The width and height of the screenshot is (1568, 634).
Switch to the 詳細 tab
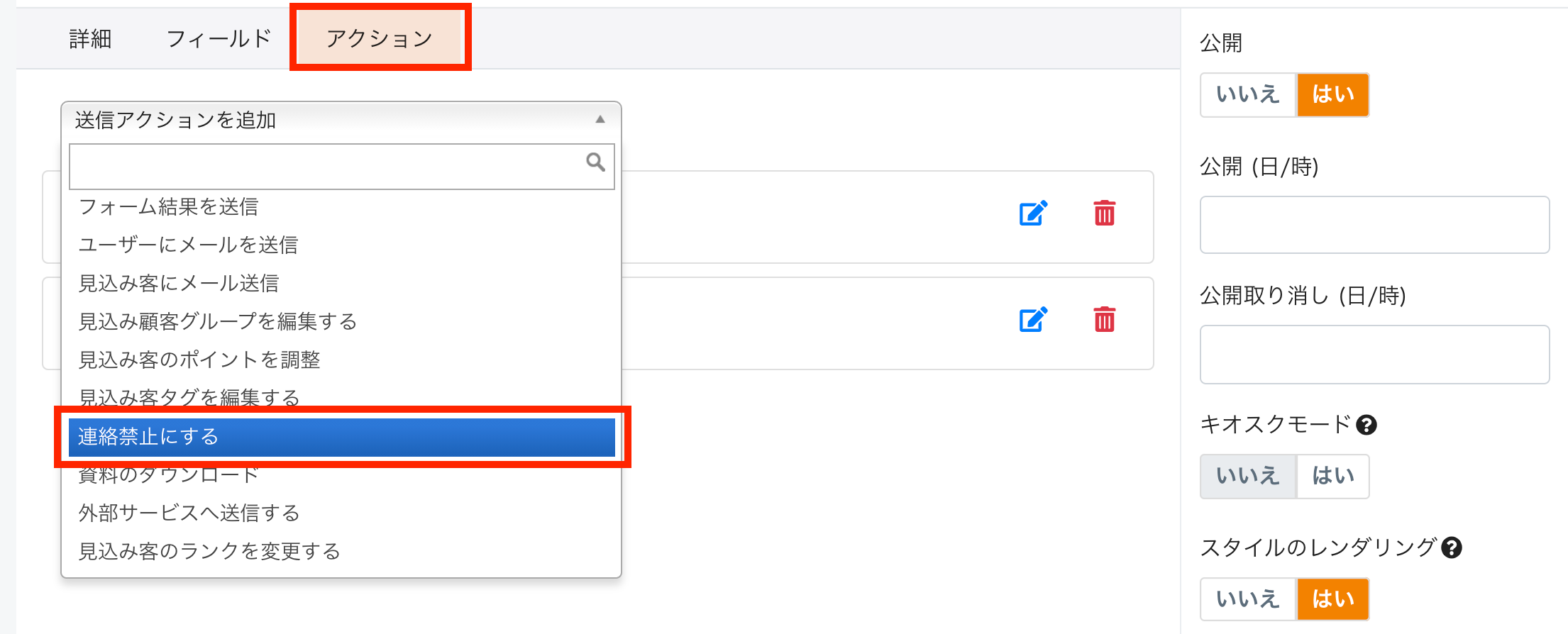point(90,39)
